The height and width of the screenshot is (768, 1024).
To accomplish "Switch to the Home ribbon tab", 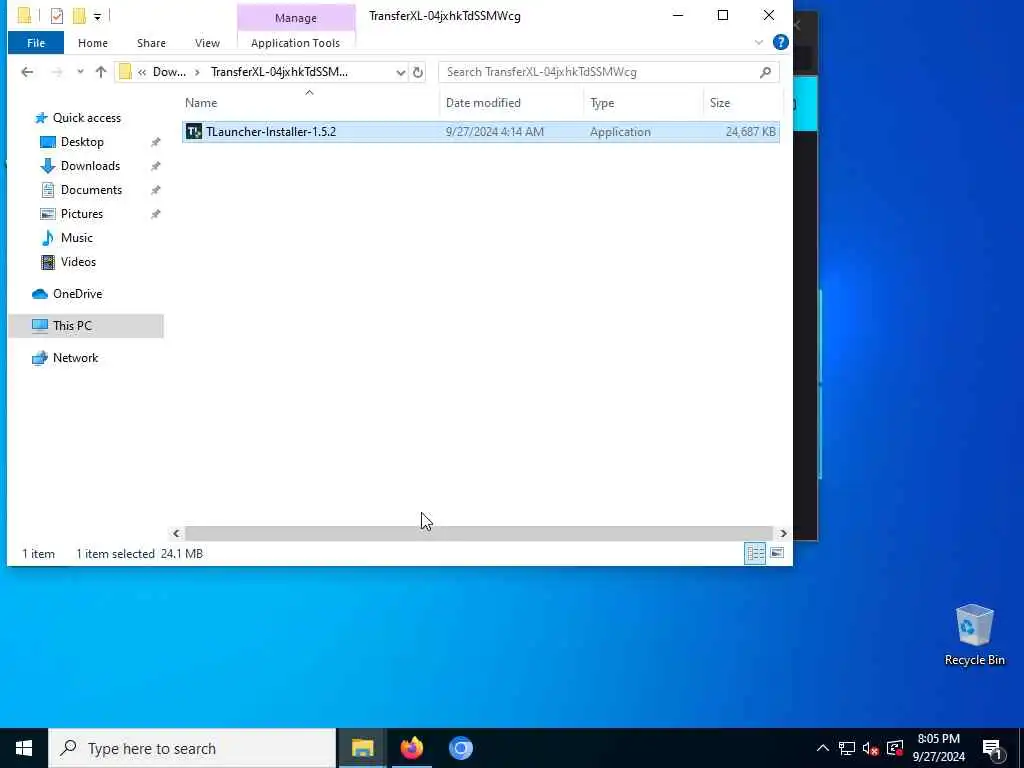I will pyautogui.click(x=93, y=43).
